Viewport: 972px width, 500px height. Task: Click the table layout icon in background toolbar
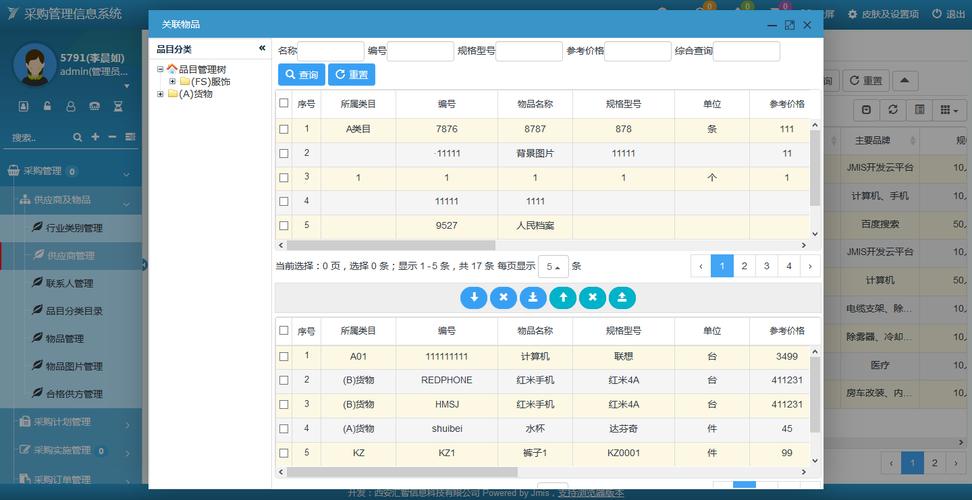point(920,110)
